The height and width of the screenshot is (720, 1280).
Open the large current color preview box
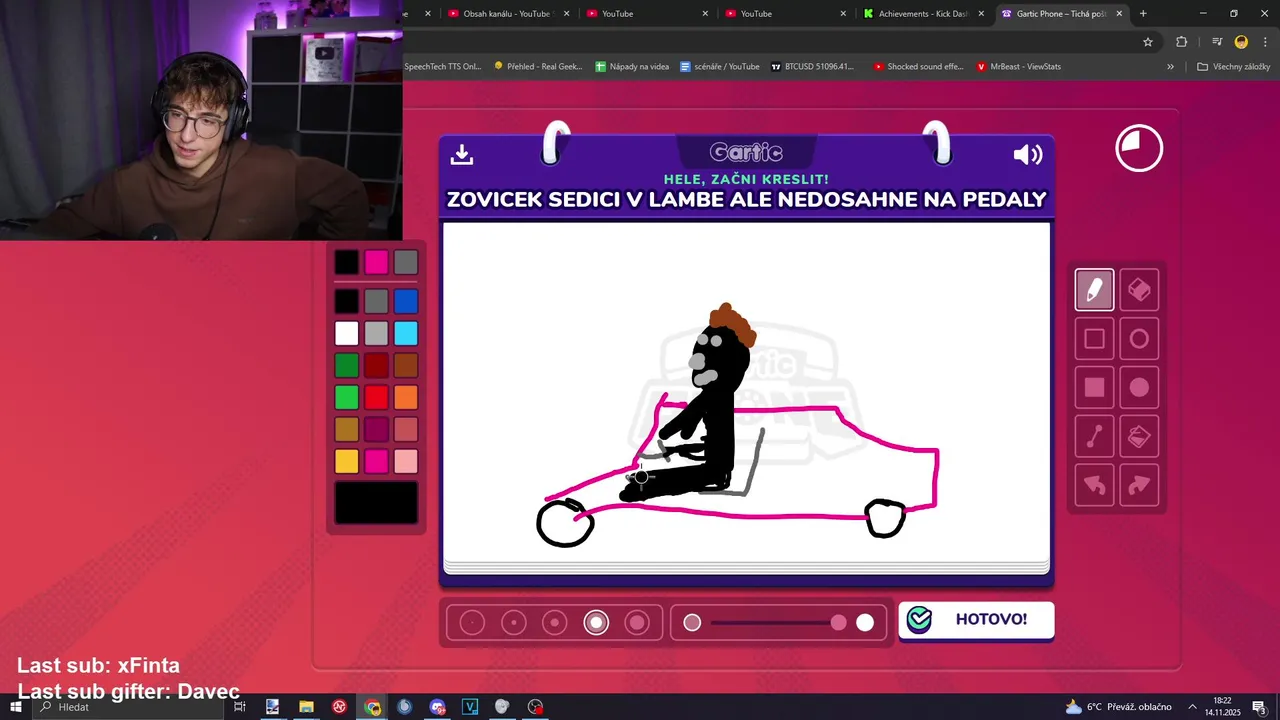(x=376, y=503)
